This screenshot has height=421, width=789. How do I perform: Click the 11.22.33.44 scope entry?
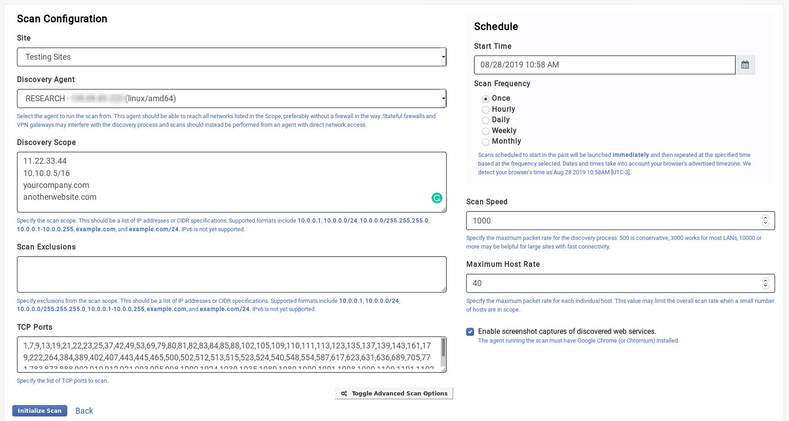[x=45, y=161]
